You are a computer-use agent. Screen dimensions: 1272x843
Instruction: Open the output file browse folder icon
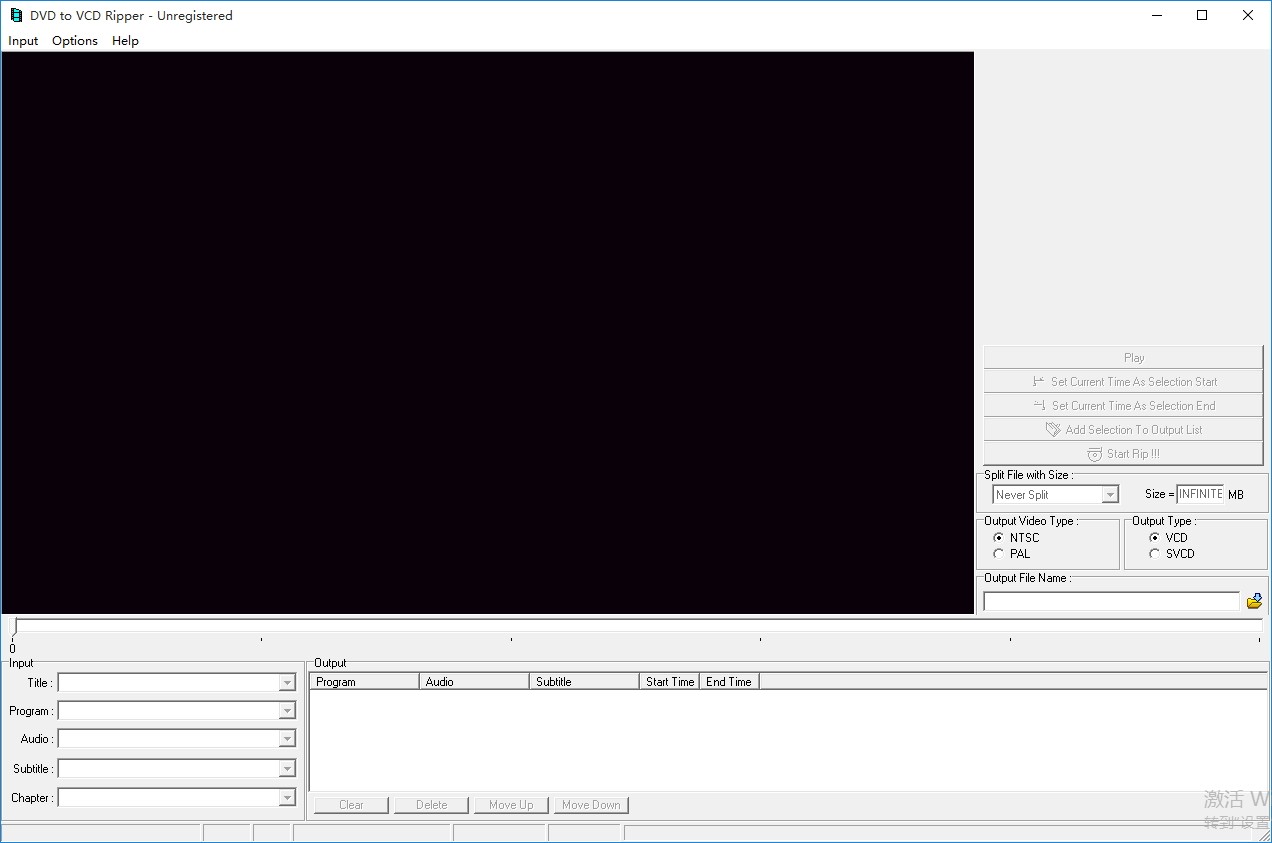[x=1255, y=600]
